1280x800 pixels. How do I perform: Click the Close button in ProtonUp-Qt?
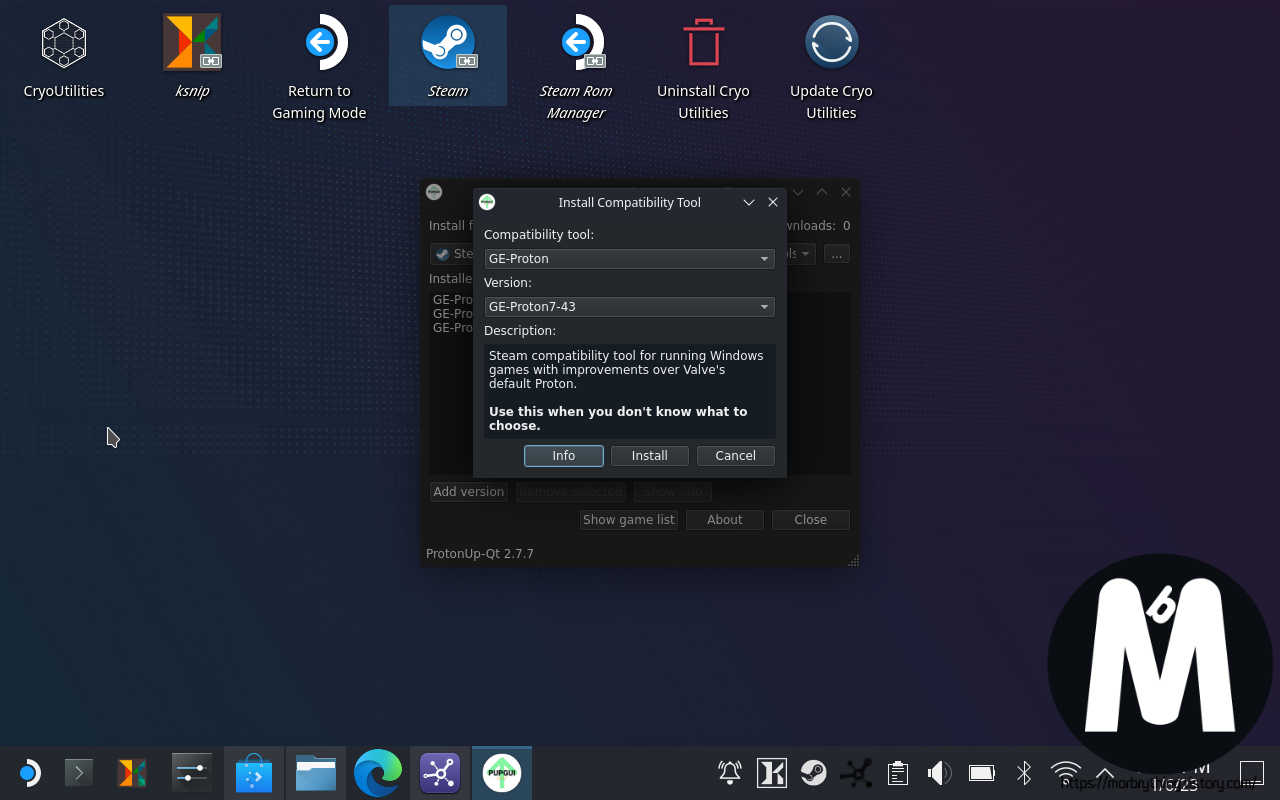(811, 520)
